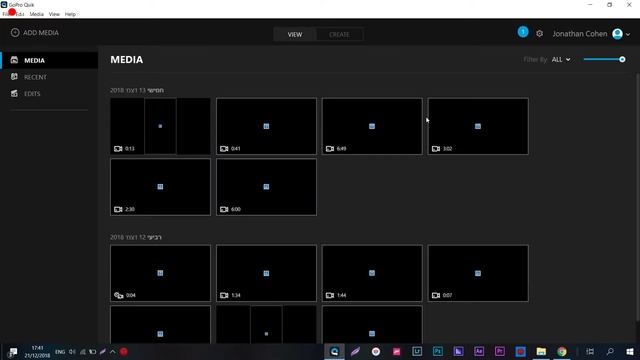640x360 pixels.
Task: Open Premiere Pro from the taskbar
Action: pyautogui.click(x=500, y=351)
